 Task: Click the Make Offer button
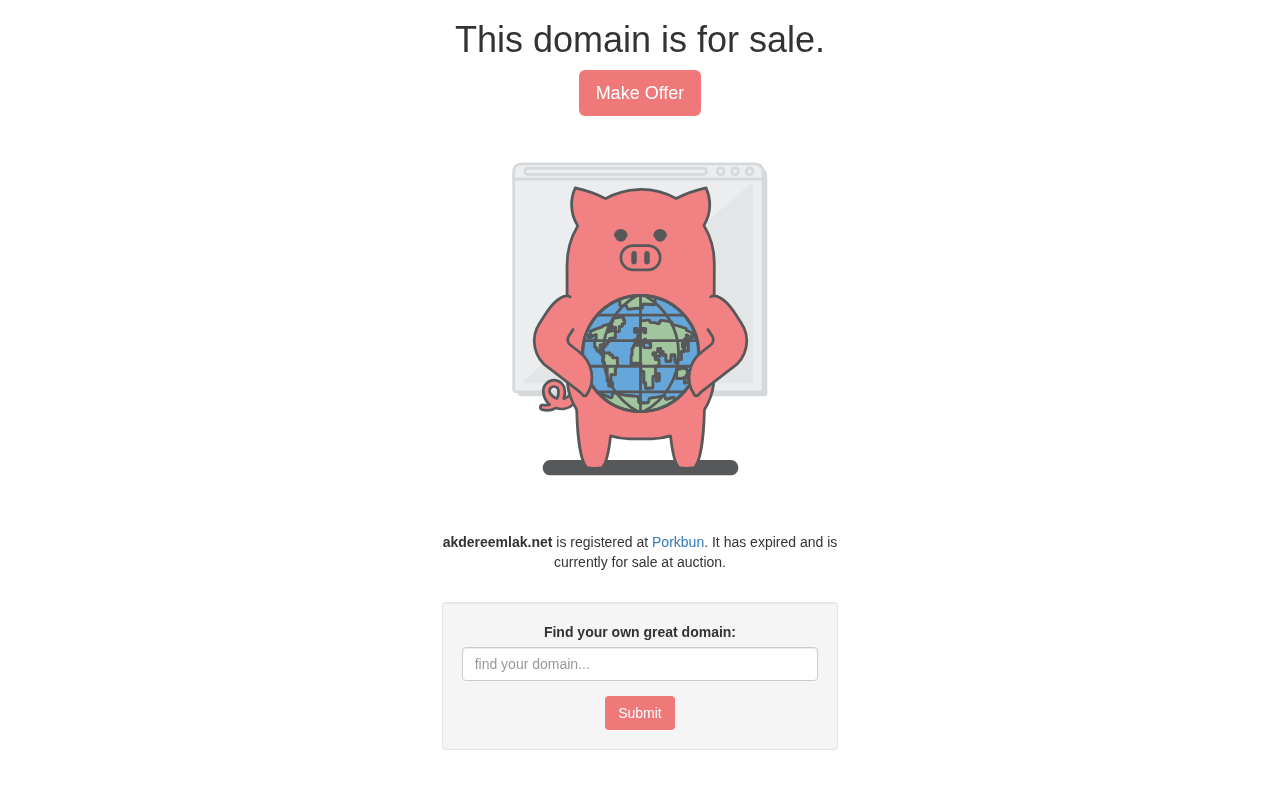640,93
